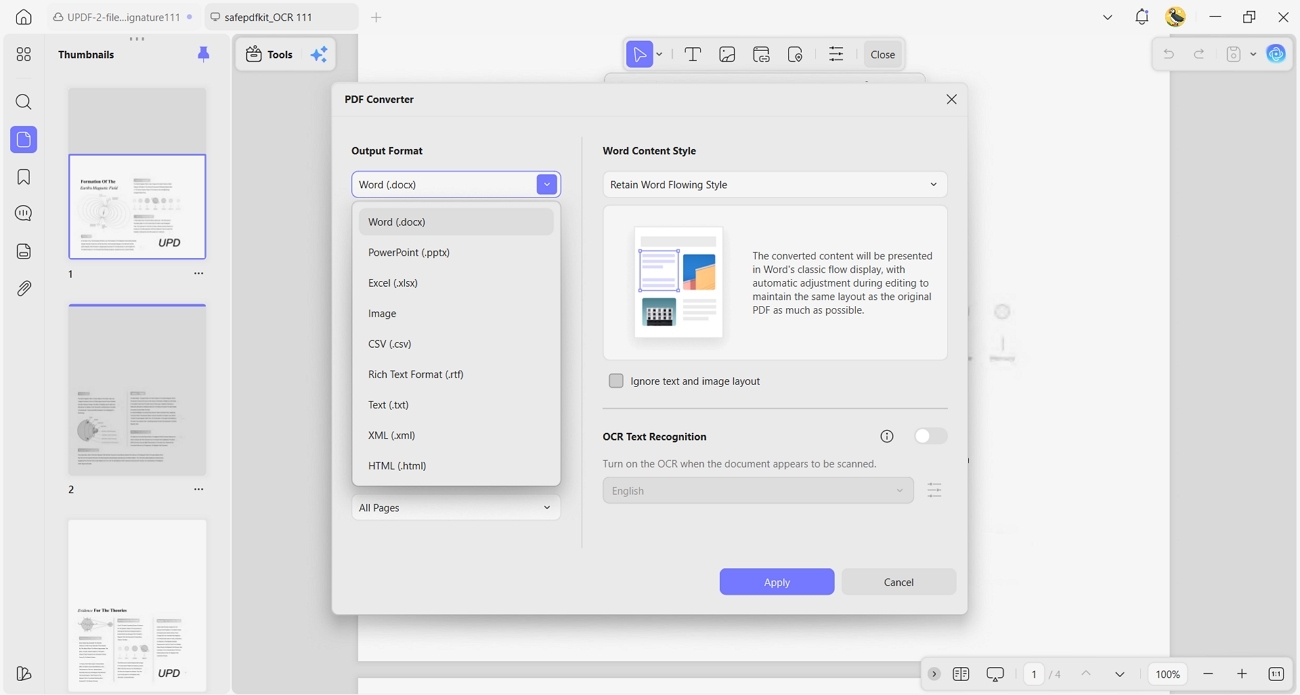Open the comments panel icon in sidebar

point(24,214)
